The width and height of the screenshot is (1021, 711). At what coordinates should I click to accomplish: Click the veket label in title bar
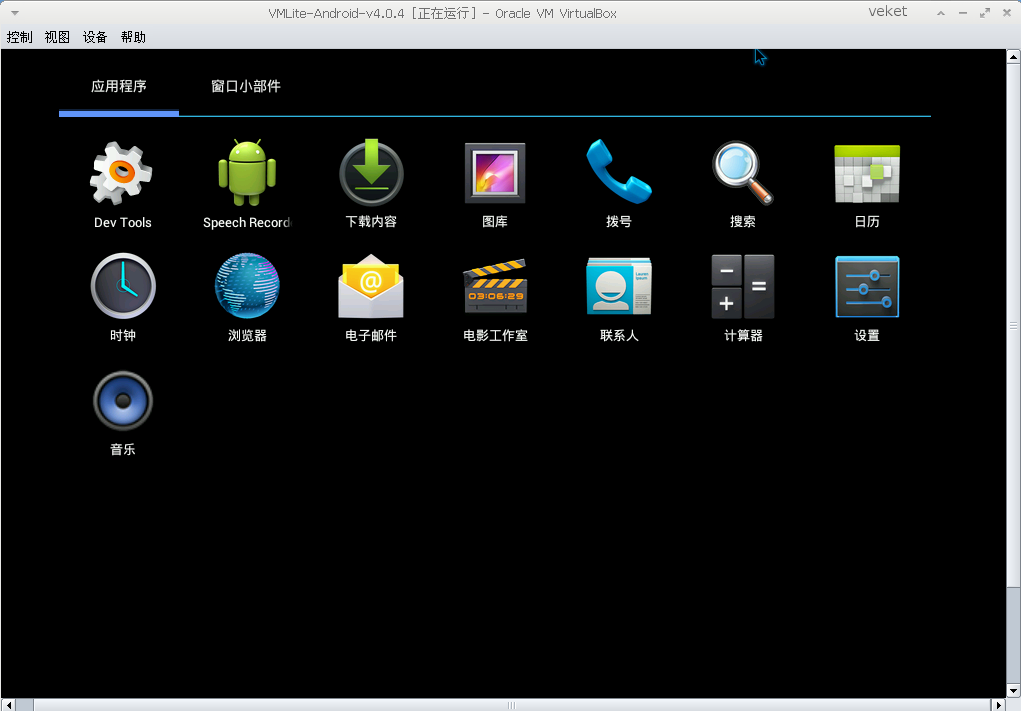point(888,11)
